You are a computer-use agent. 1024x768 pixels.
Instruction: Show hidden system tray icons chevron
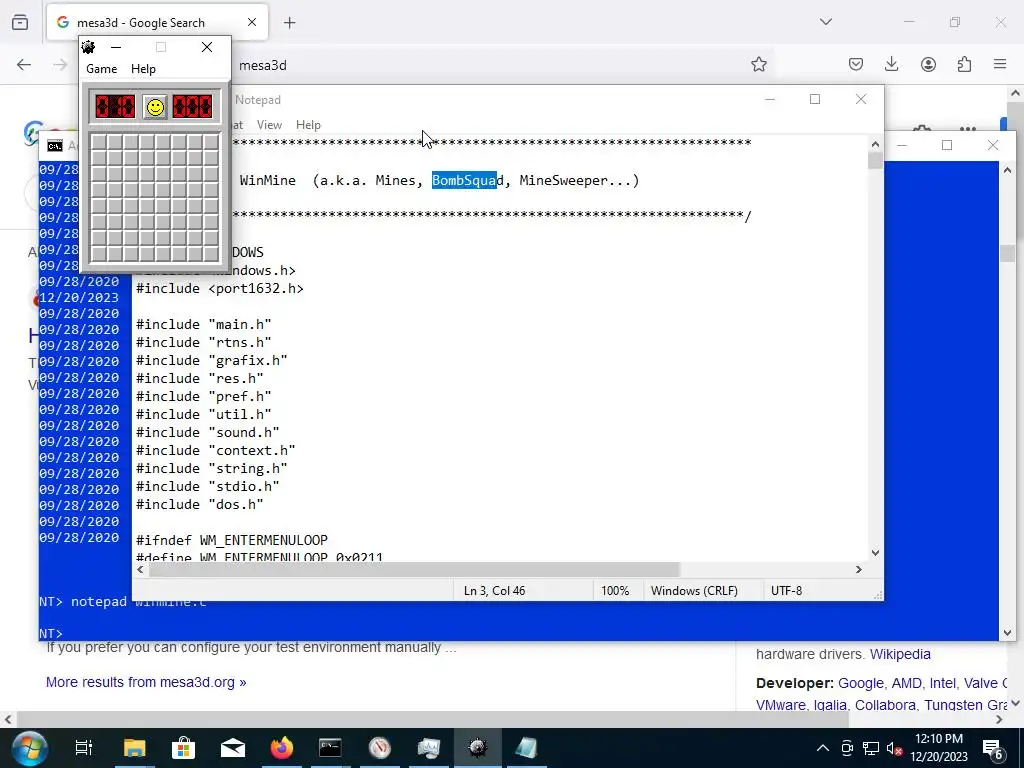(x=823, y=748)
